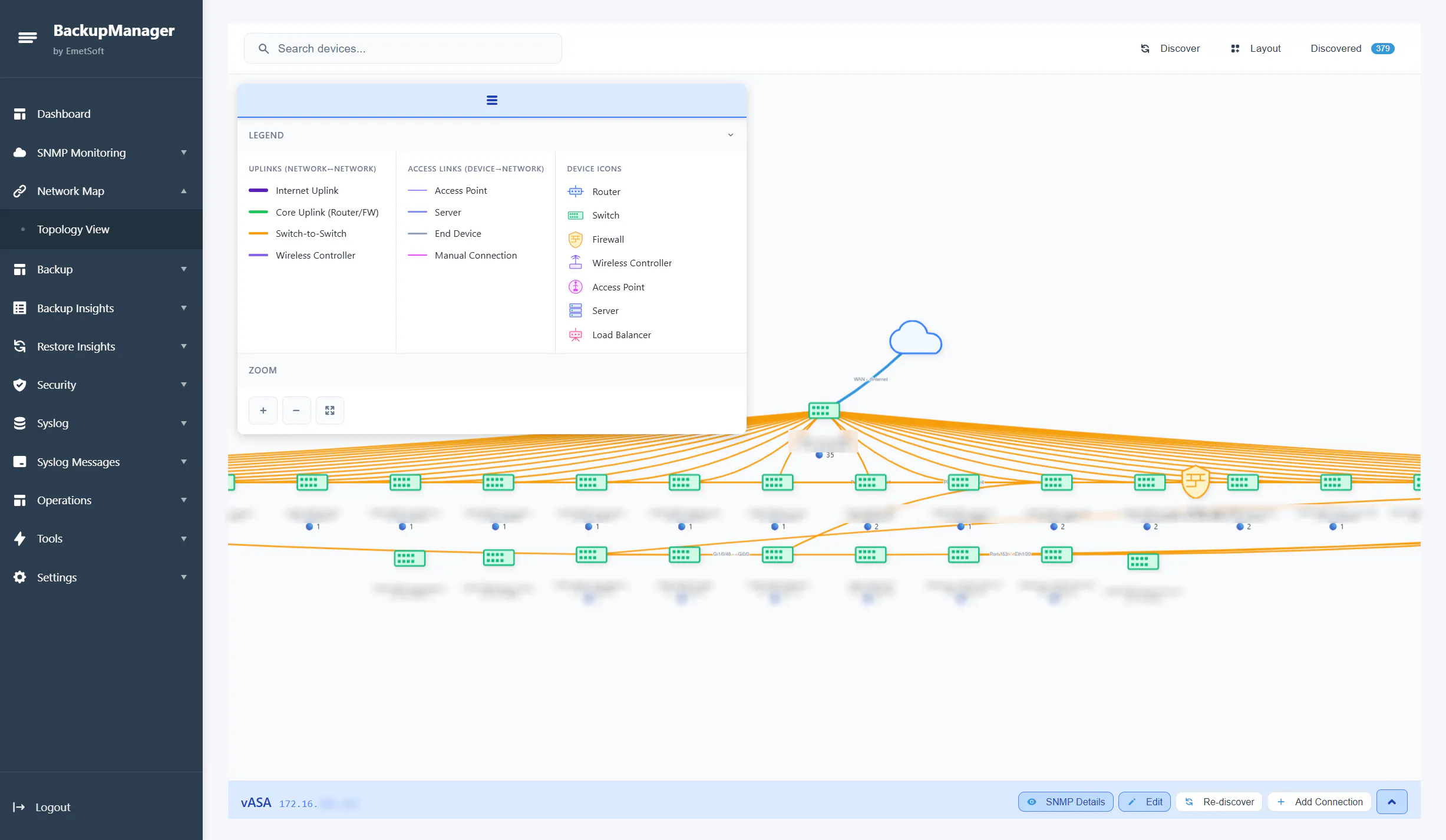
Task: Click Switch-to-Switch orange legend line
Action: [x=258, y=233]
